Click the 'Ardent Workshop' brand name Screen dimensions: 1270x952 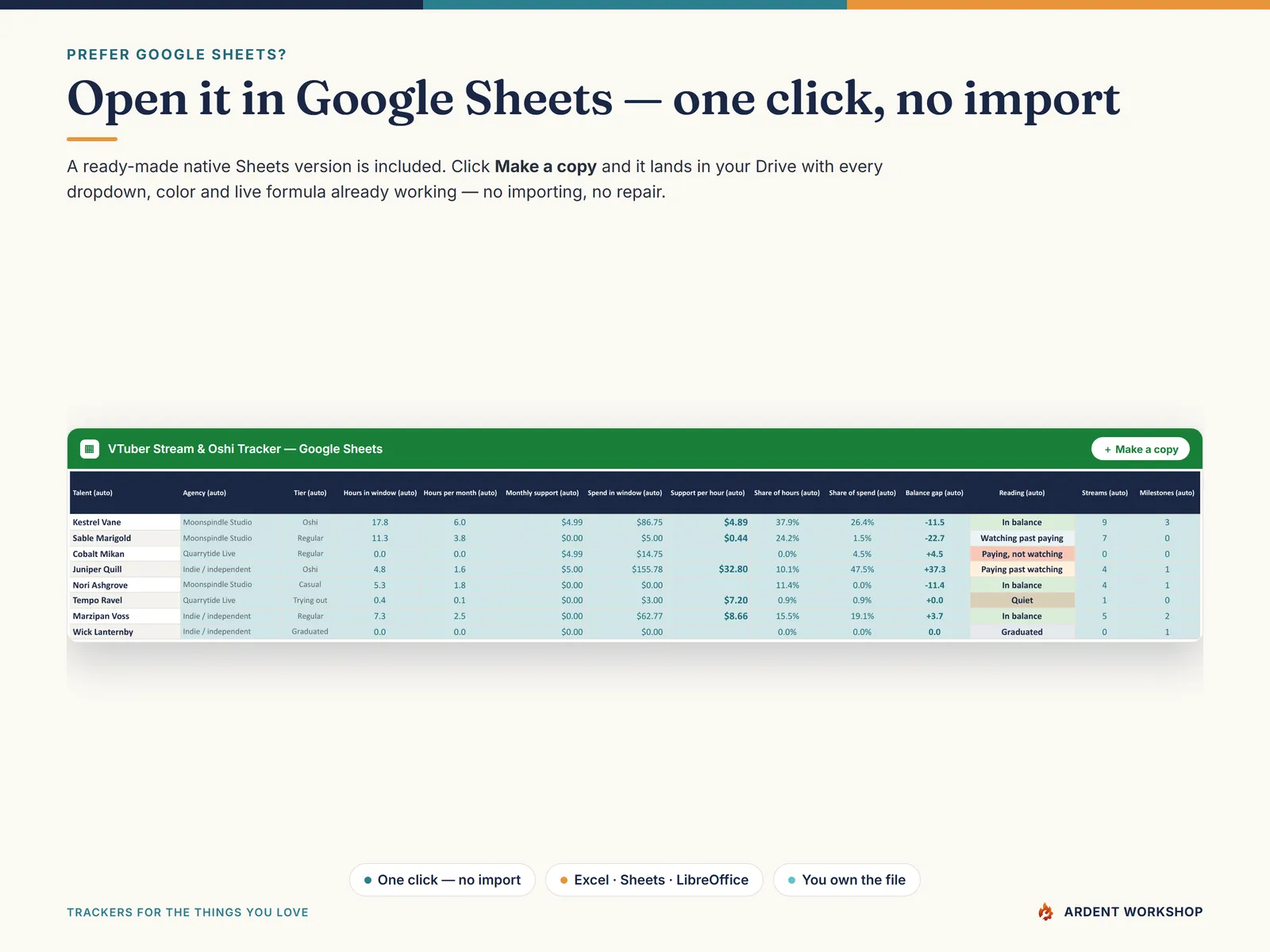(1133, 912)
